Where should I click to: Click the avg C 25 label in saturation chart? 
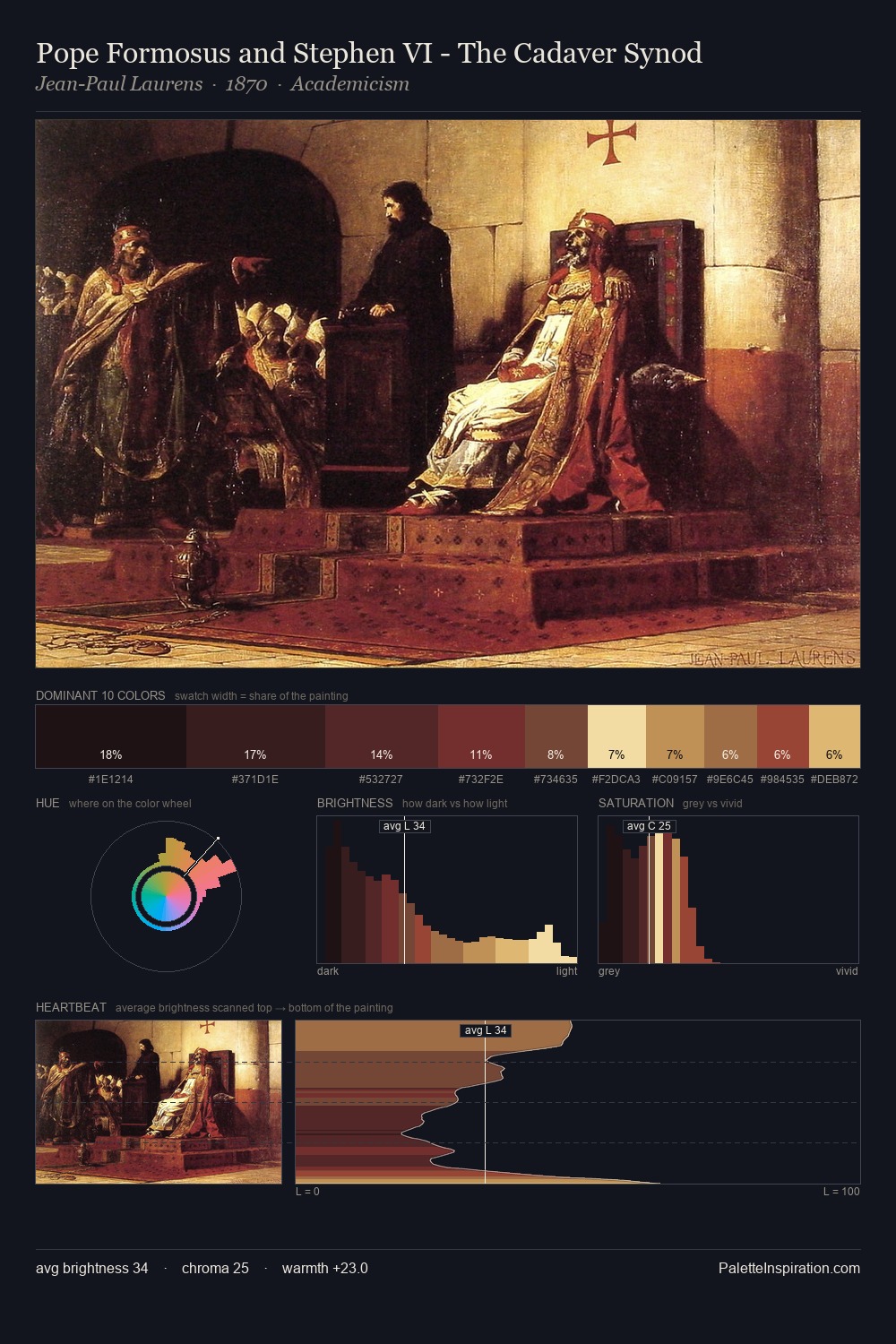[x=649, y=826]
